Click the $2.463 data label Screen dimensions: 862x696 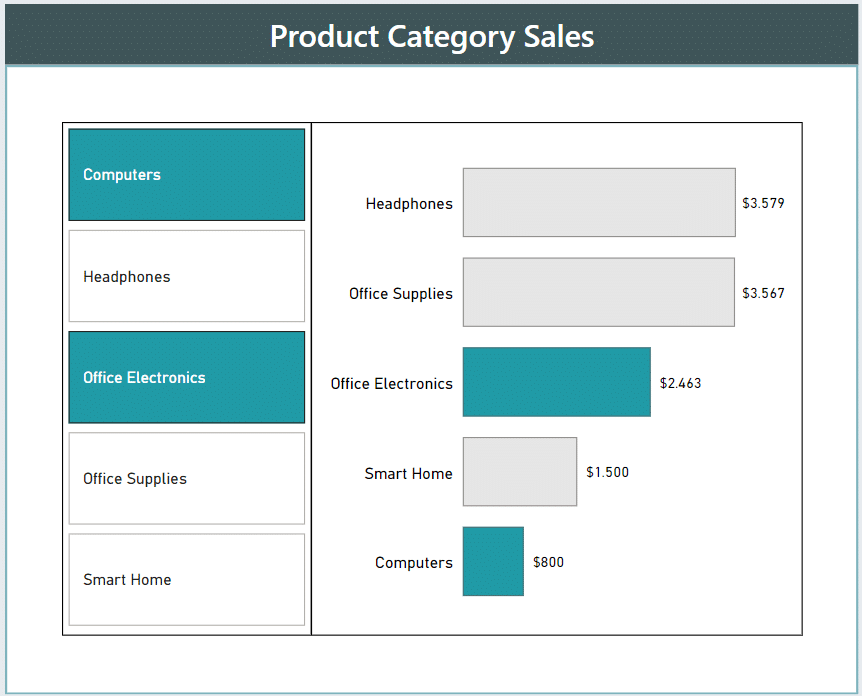[x=680, y=383]
